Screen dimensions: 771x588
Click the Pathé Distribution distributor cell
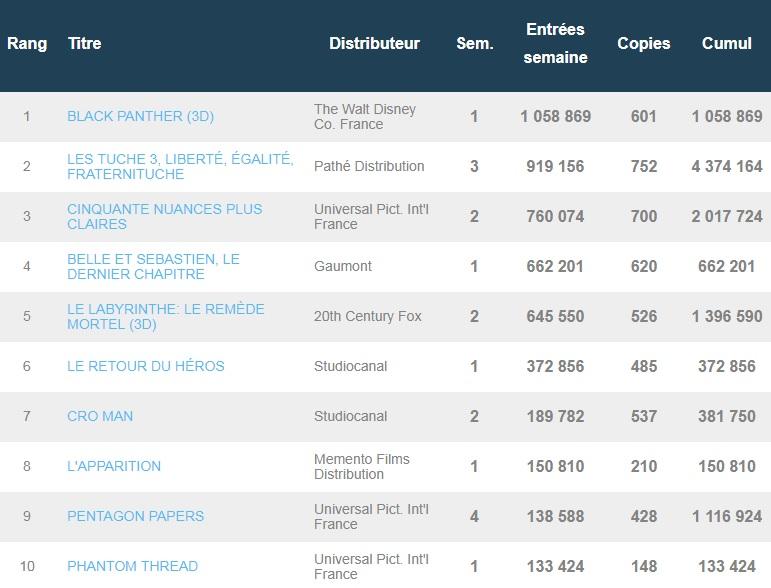click(x=369, y=166)
